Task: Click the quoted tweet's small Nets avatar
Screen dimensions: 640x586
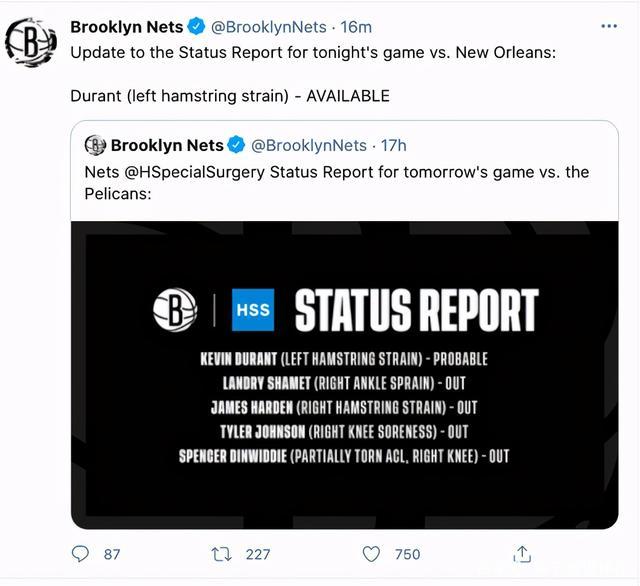Action: tap(95, 146)
